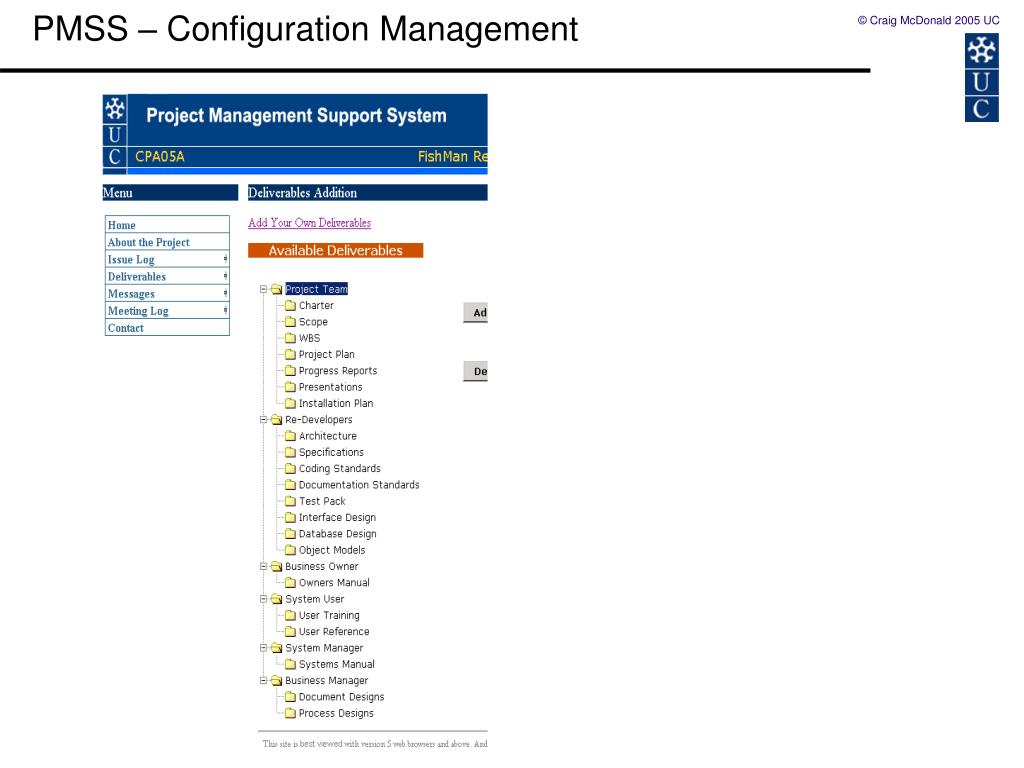Select the highlighted Project Team label
This screenshot has height=768, width=1024.
coord(317,289)
